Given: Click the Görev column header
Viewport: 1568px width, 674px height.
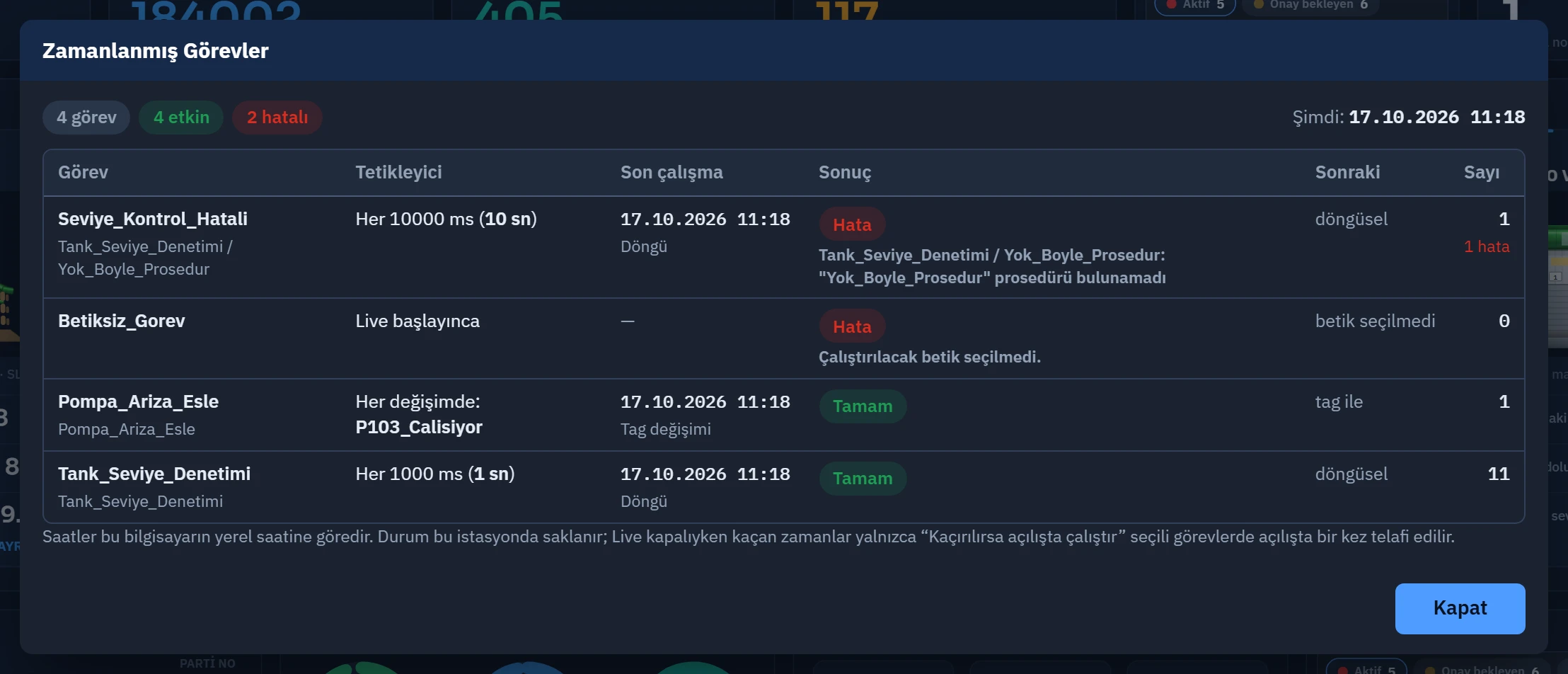Looking at the screenshot, I should [x=83, y=173].
